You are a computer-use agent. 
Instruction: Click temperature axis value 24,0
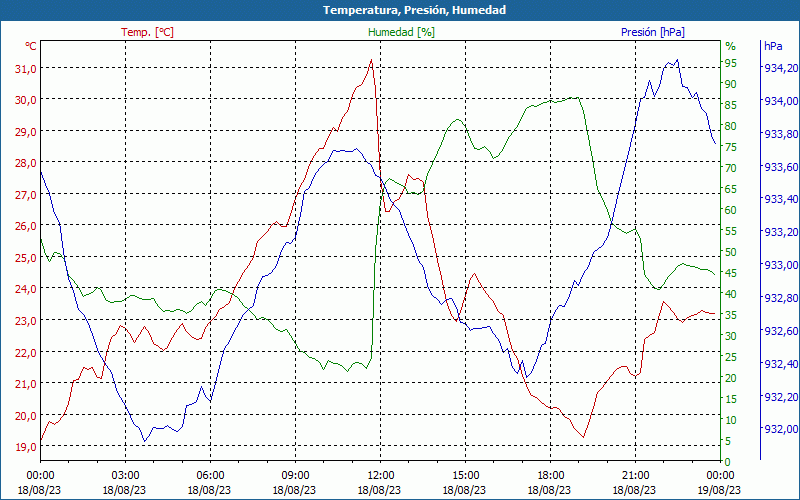26,289
